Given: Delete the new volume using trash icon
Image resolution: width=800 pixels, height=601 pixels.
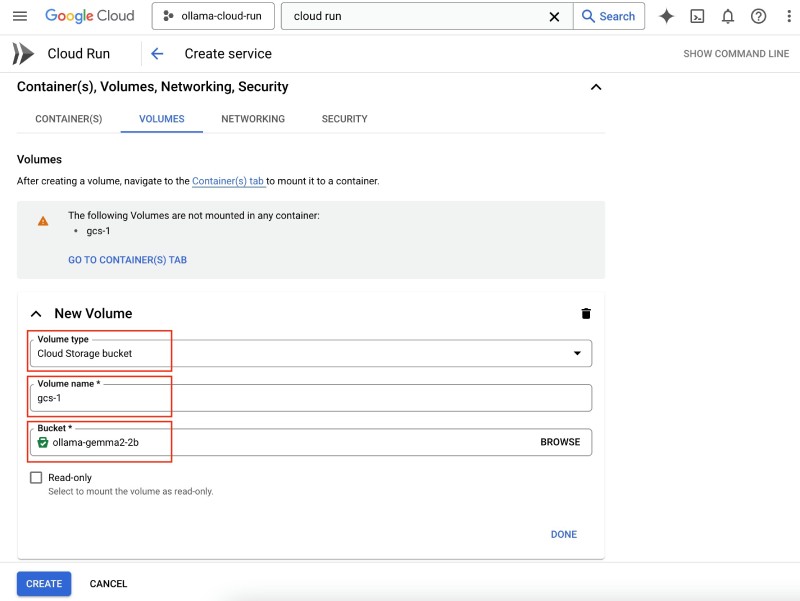Looking at the screenshot, I should click(586, 313).
